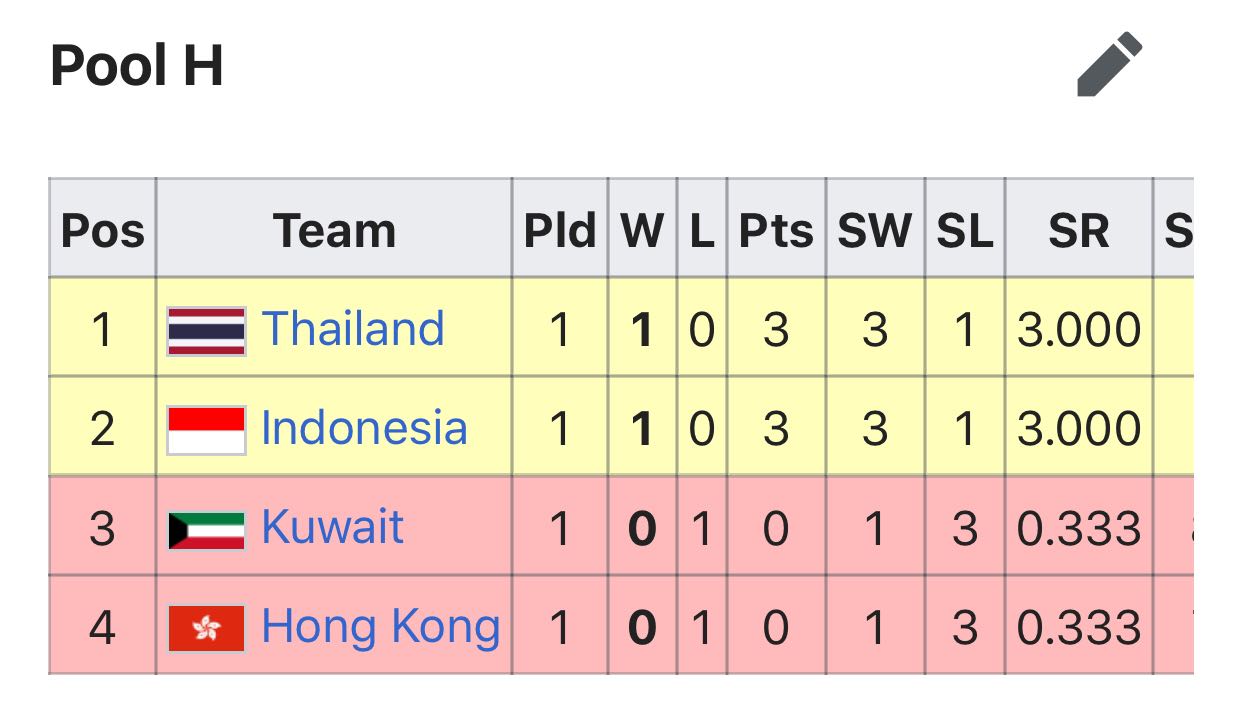
Task: Select the Team column header
Action: [x=334, y=229]
